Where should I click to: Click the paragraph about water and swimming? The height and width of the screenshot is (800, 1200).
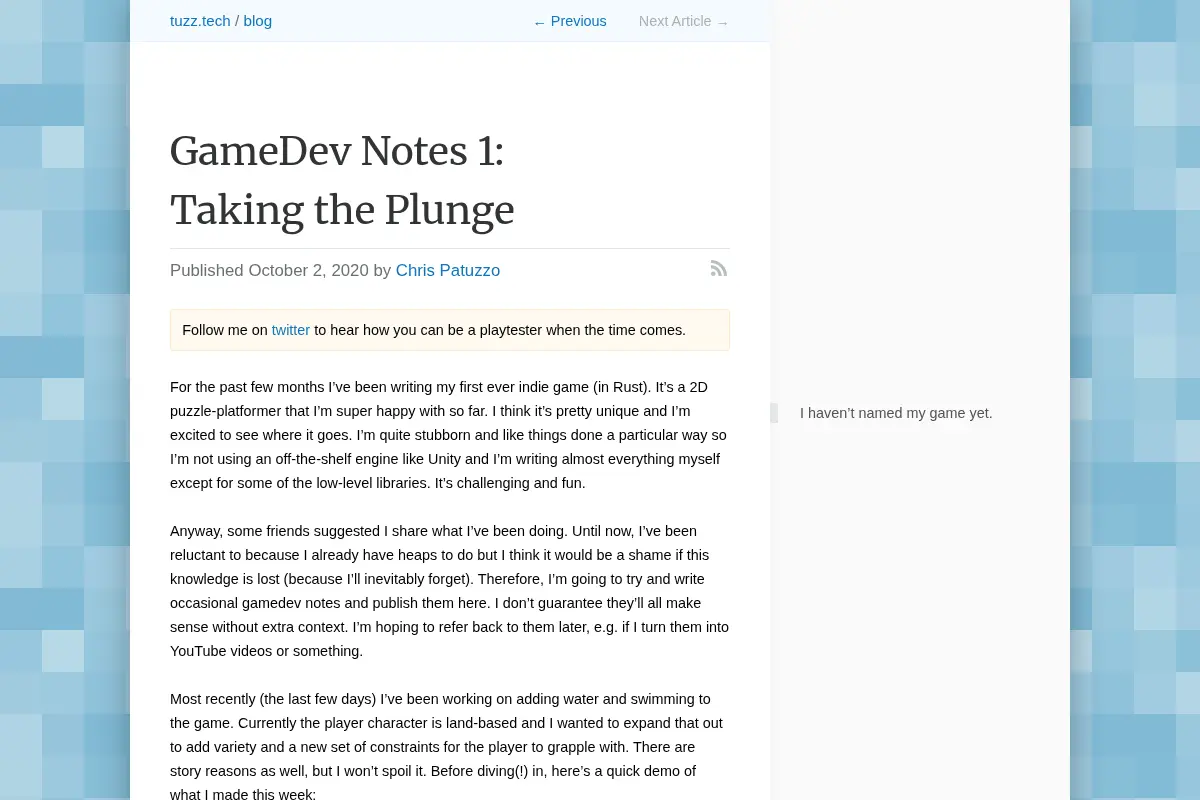[450, 747]
